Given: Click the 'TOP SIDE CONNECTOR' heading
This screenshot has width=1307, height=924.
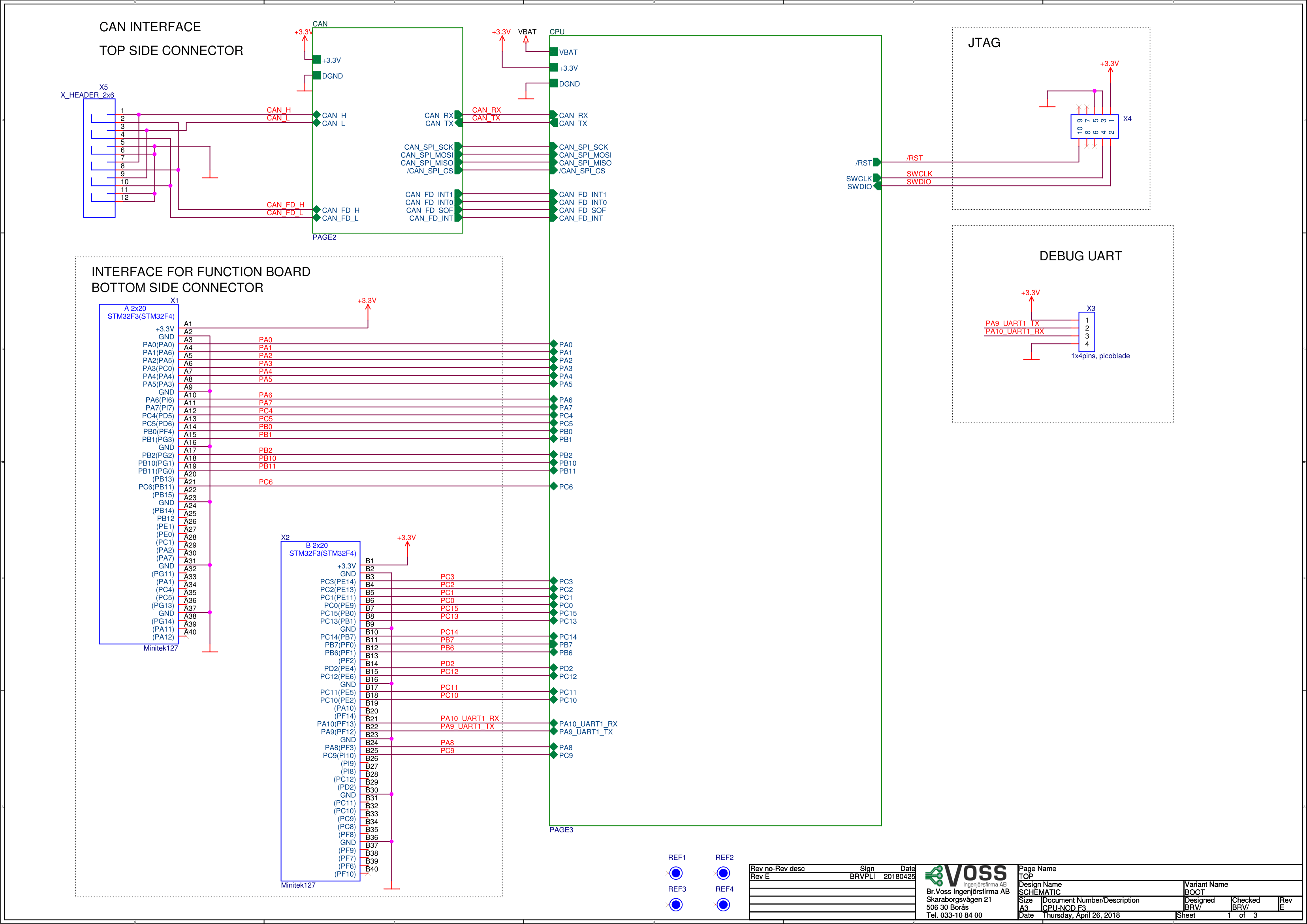Looking at the screenshot, I should [171, 51].
